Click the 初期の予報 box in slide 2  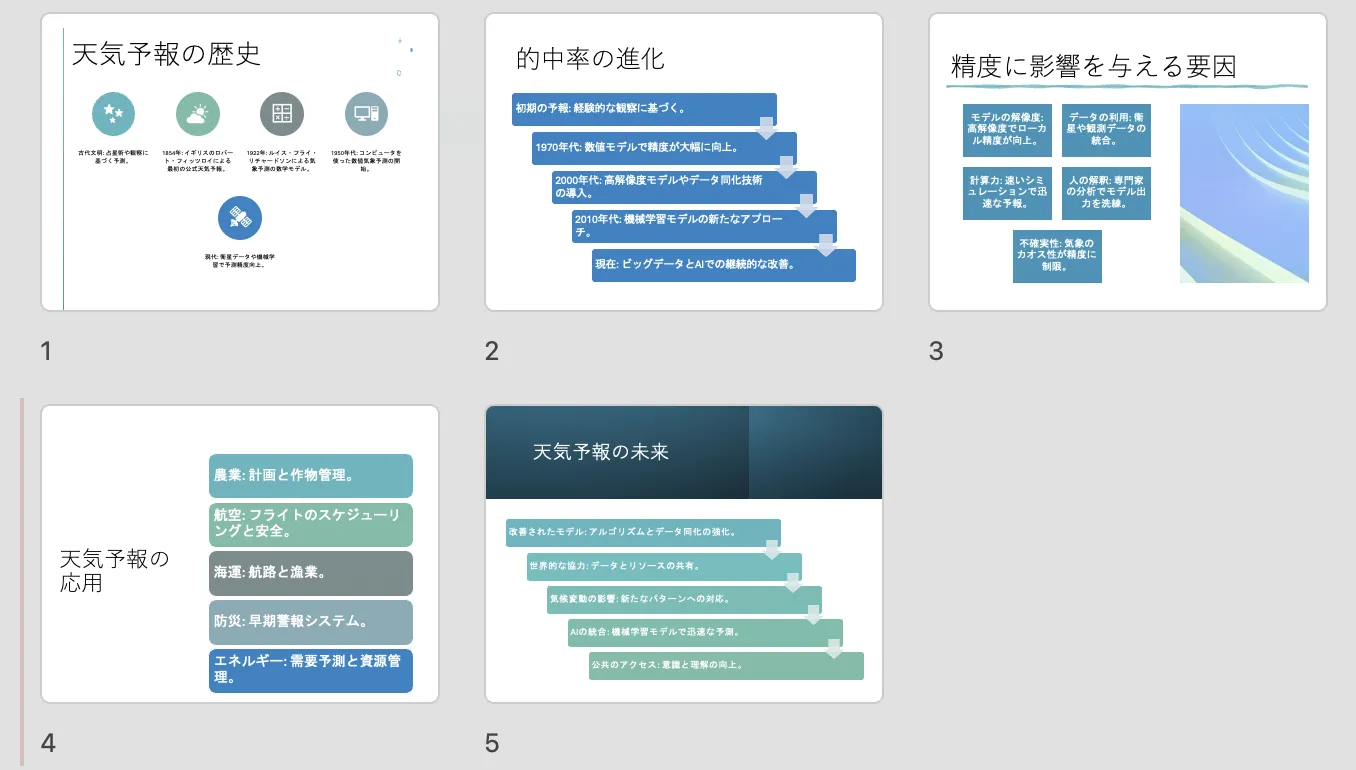pos(644,109)
